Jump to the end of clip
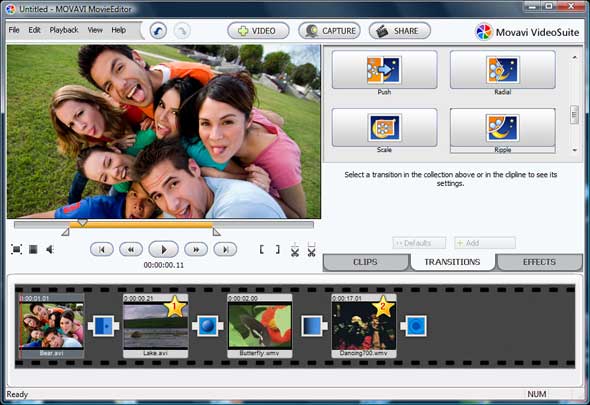 [x=225, y=249]
